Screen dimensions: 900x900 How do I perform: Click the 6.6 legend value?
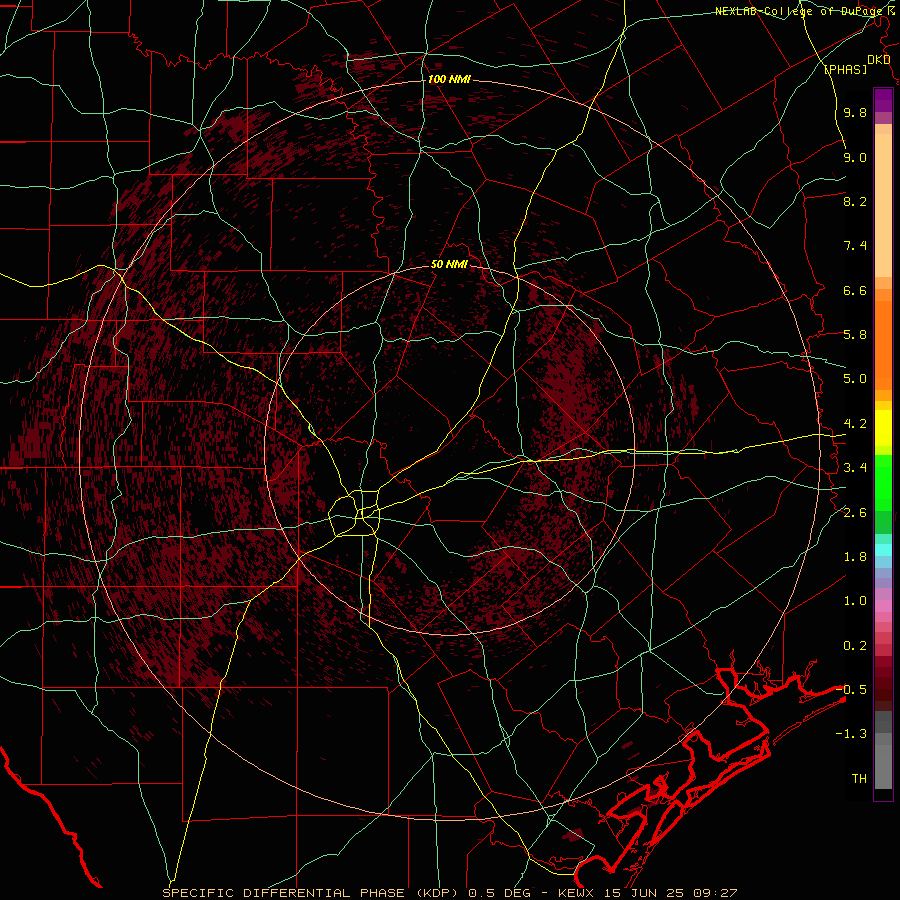tap(855, 290)
